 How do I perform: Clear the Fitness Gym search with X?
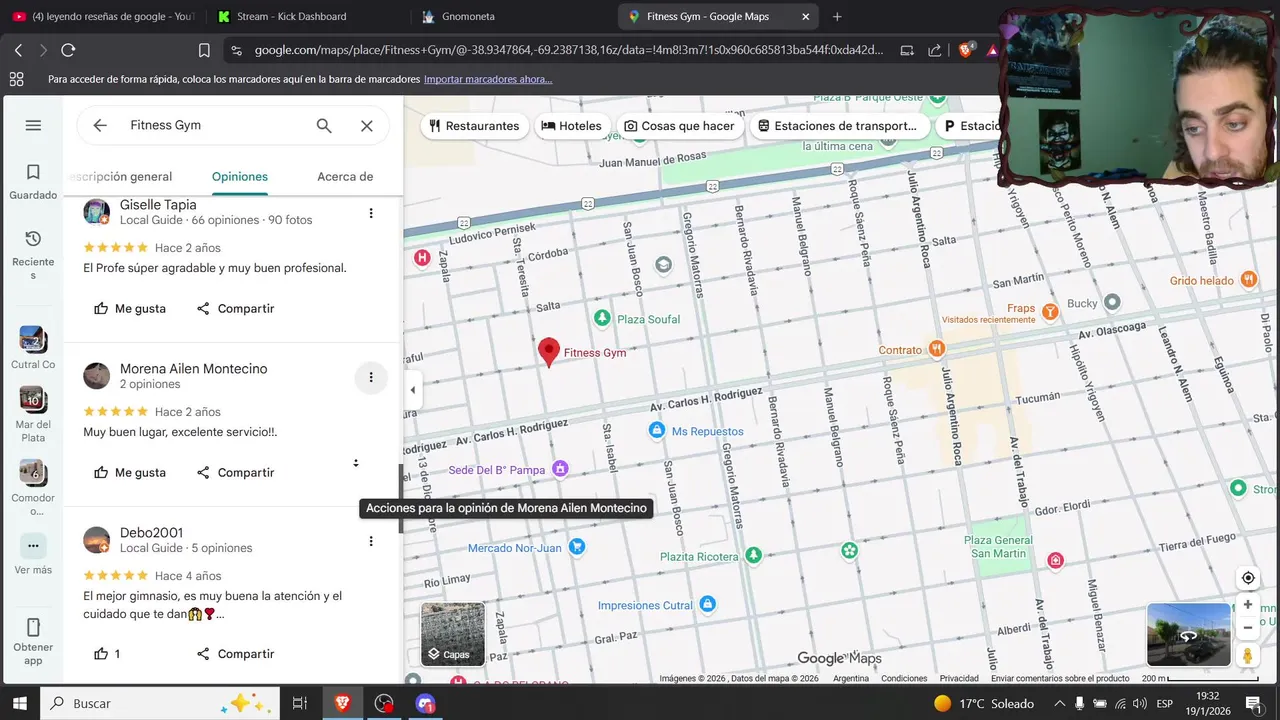click(x=367, y=125)
